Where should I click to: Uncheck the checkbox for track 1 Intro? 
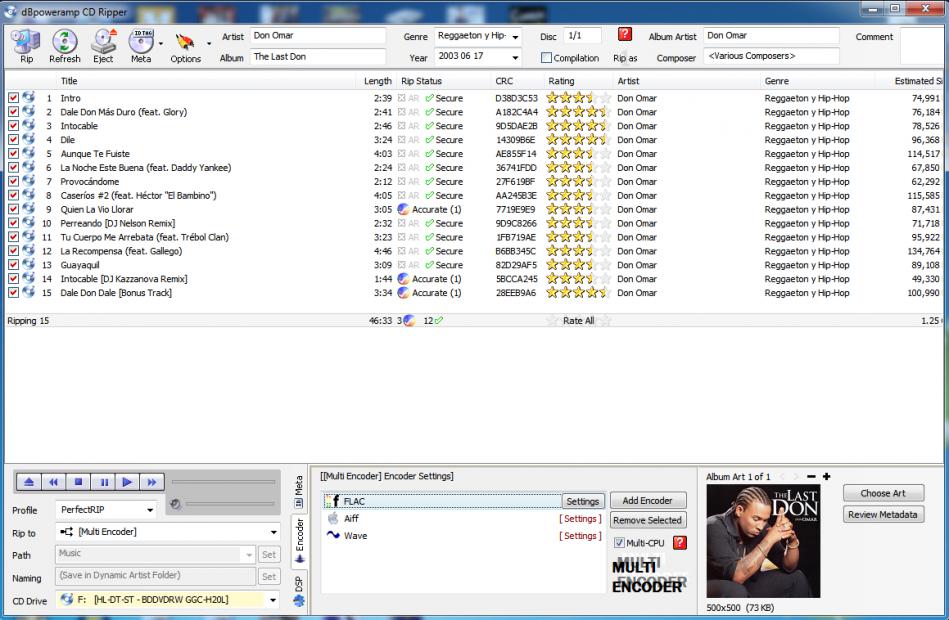(x=13, y=98)
